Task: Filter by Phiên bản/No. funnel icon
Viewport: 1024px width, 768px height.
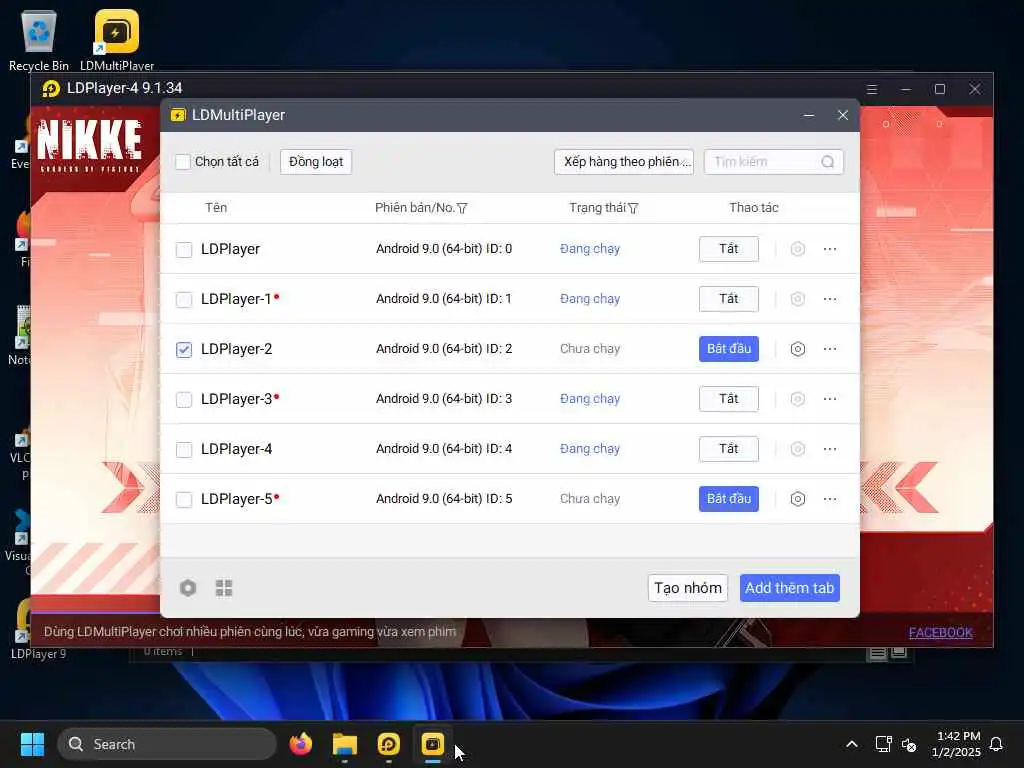Action: pyautogui.click(x=462, y=208)
